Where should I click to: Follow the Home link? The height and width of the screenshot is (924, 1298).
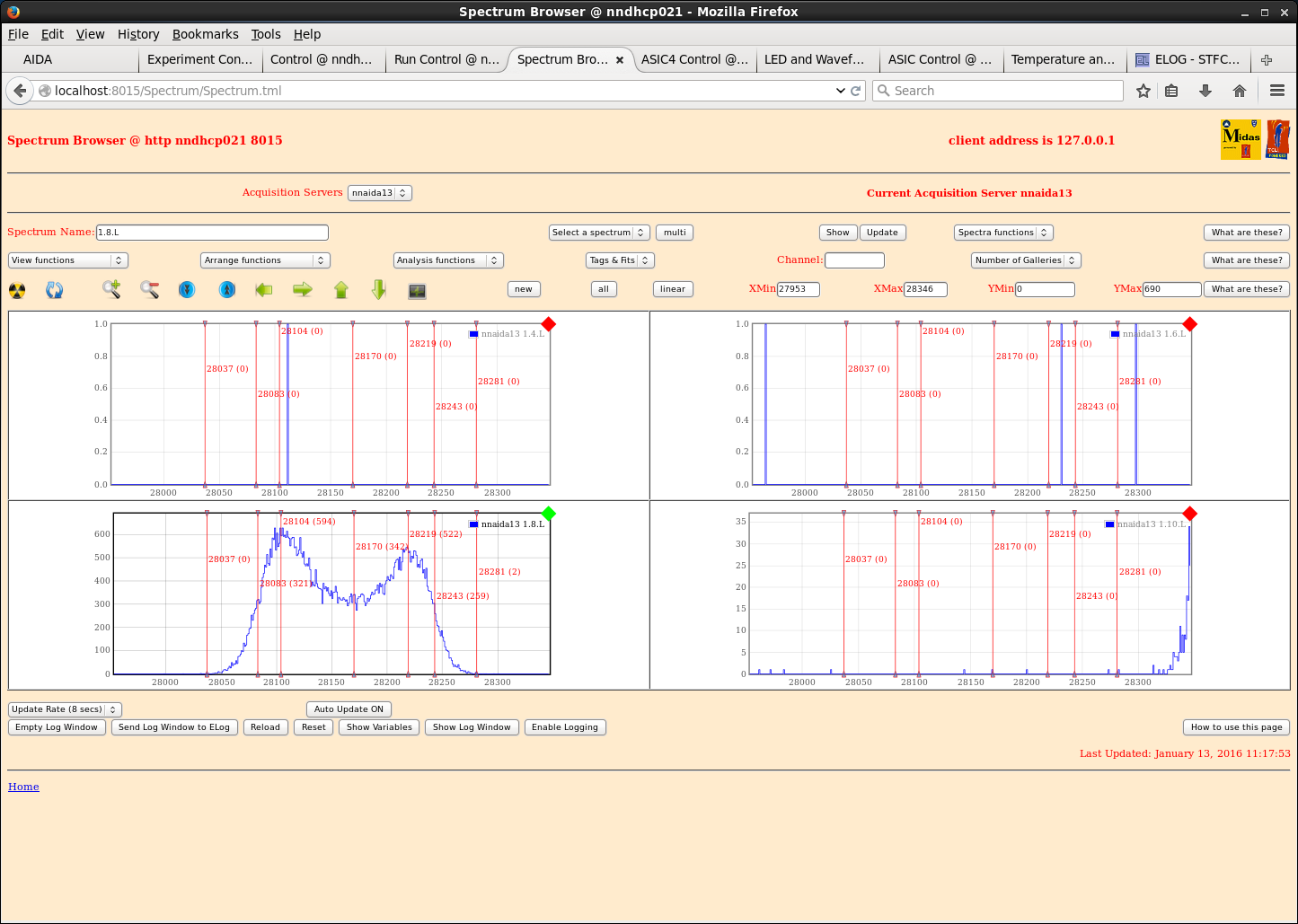click(23, 787)
